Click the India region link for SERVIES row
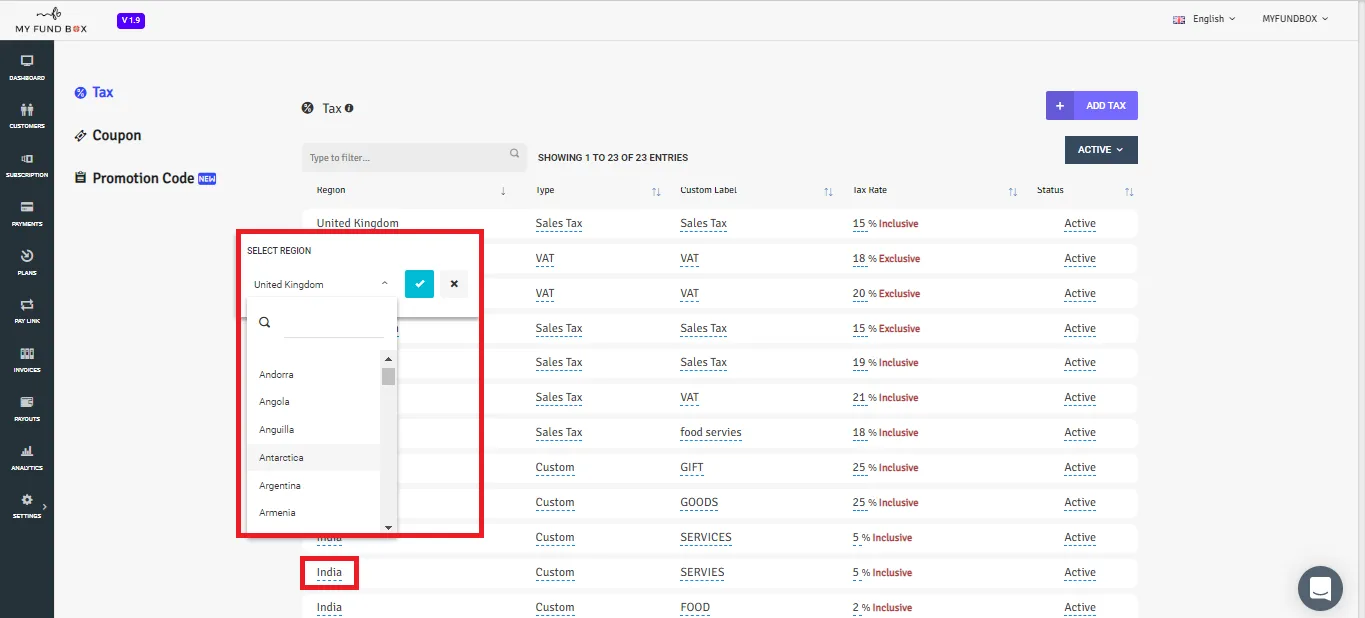 click(329, 573)
